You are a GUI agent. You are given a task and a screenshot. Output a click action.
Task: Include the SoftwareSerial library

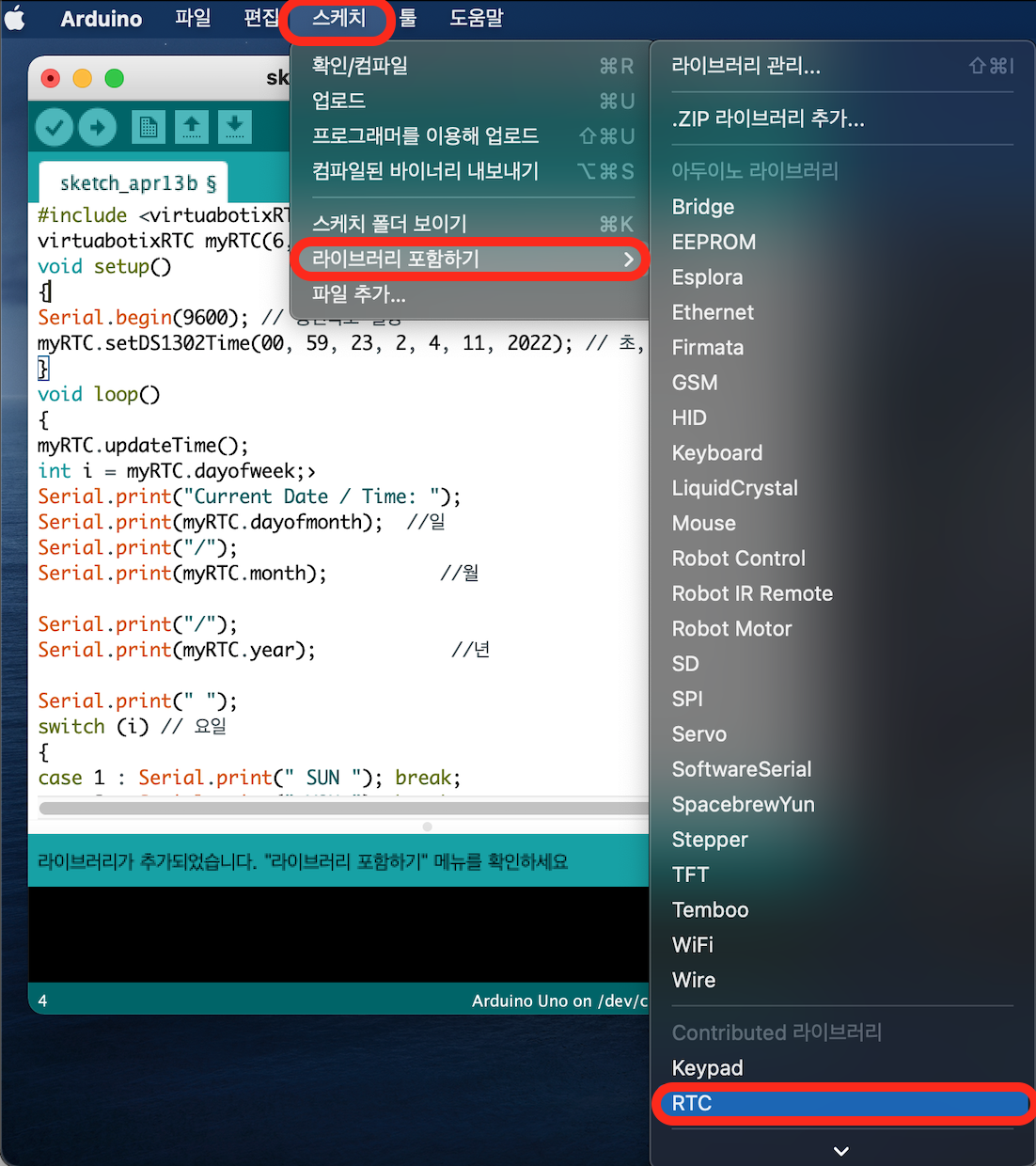coord(842,769)
